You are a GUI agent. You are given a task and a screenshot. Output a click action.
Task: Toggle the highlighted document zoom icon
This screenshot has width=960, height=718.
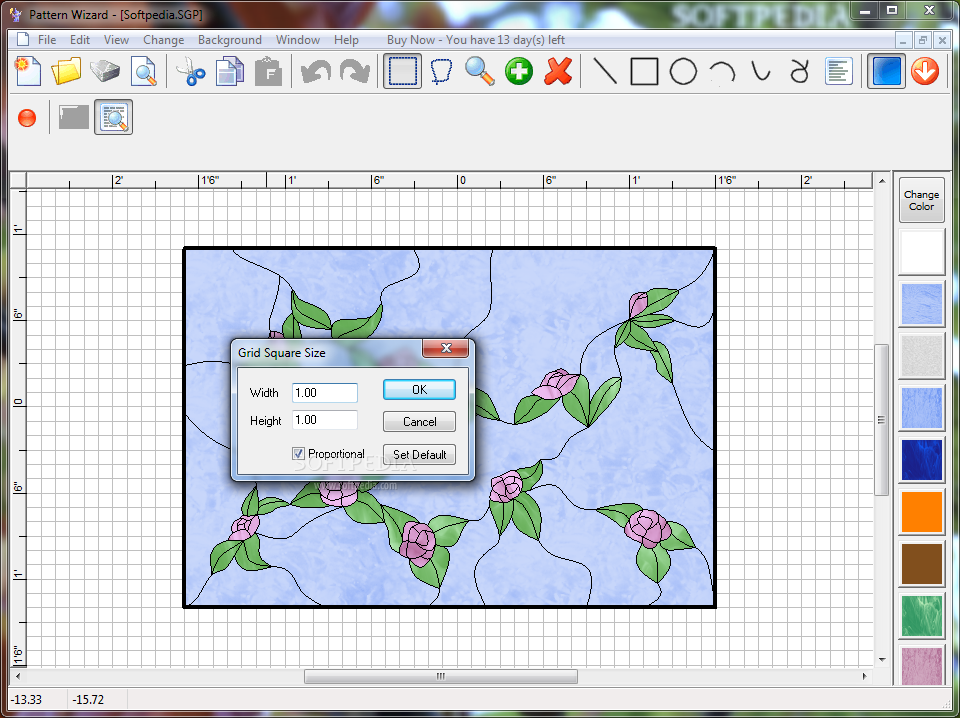pos(113,117)
